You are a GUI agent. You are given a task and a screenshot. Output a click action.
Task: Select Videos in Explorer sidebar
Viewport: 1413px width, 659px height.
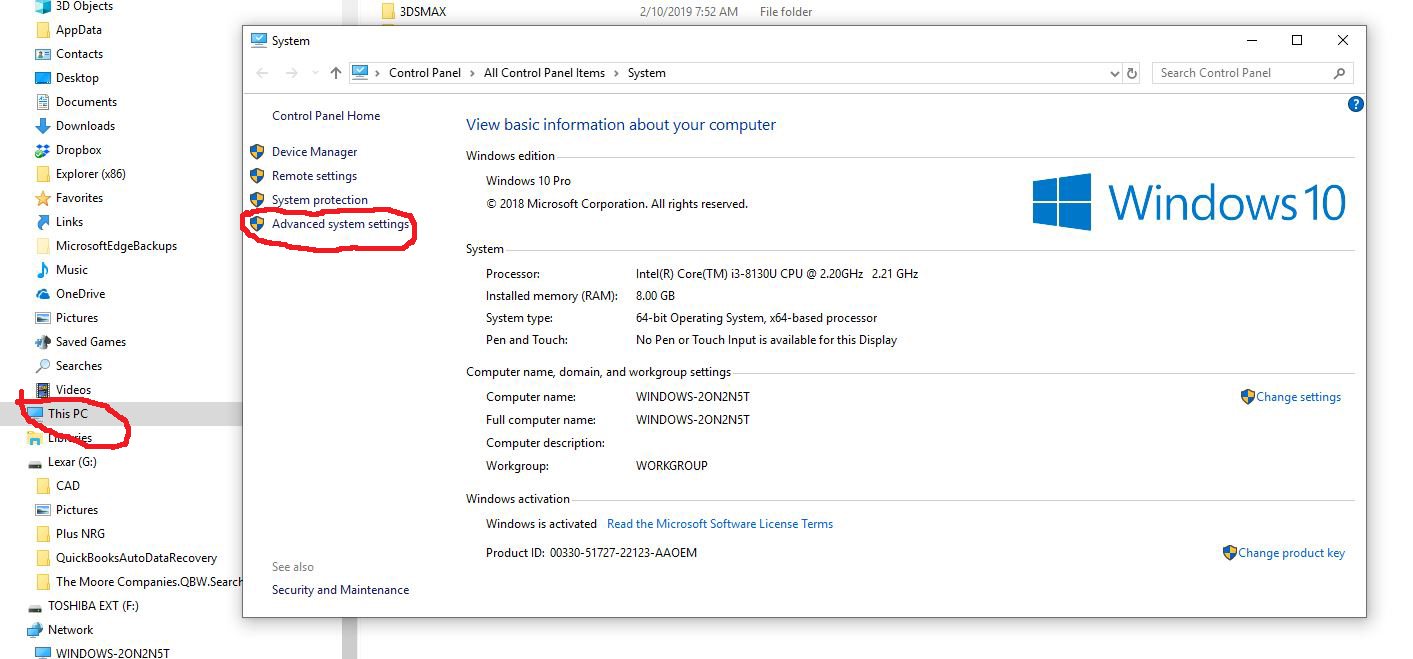click(x=73, y=390)
